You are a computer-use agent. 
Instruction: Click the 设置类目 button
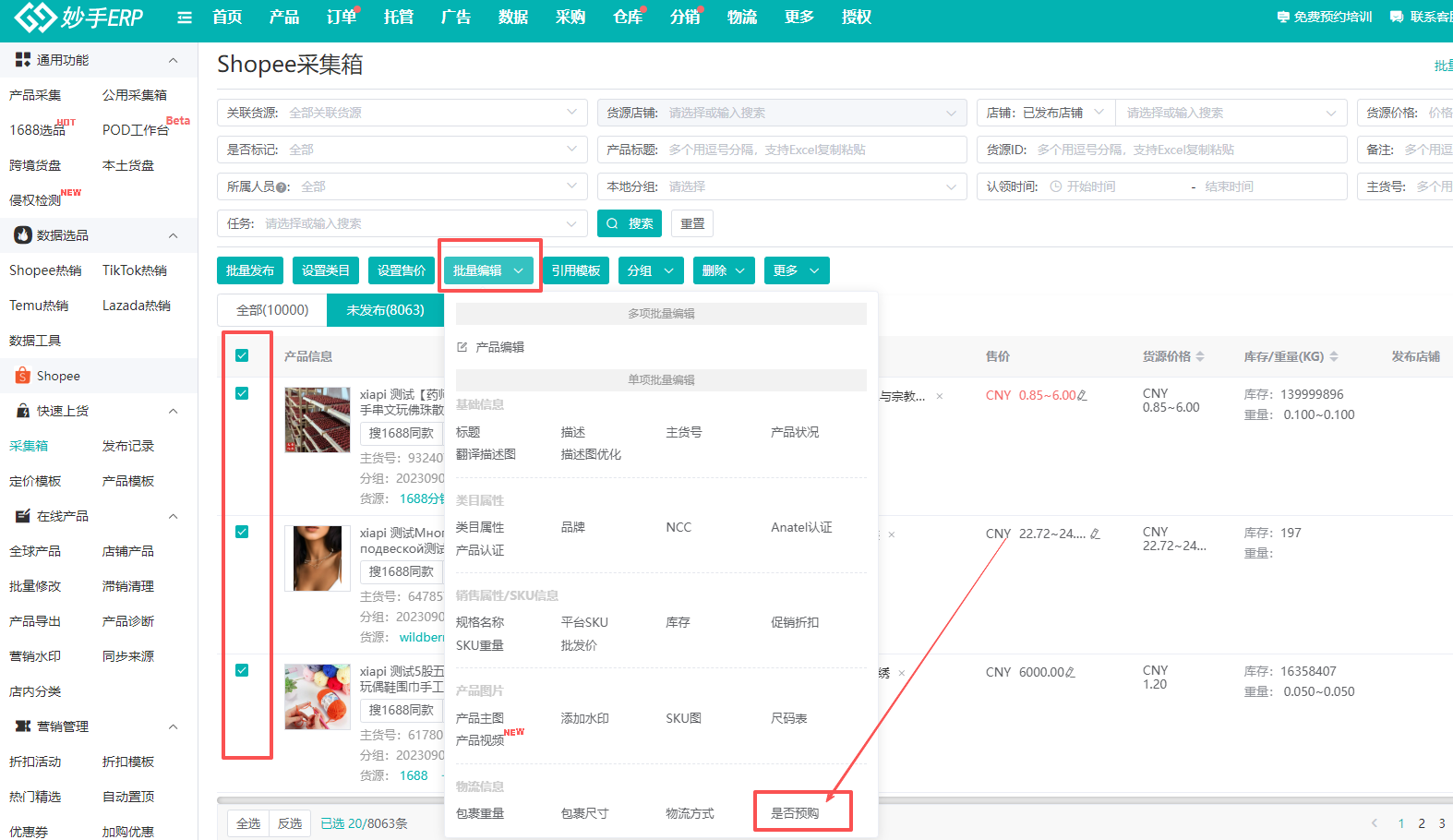point(326,270)
